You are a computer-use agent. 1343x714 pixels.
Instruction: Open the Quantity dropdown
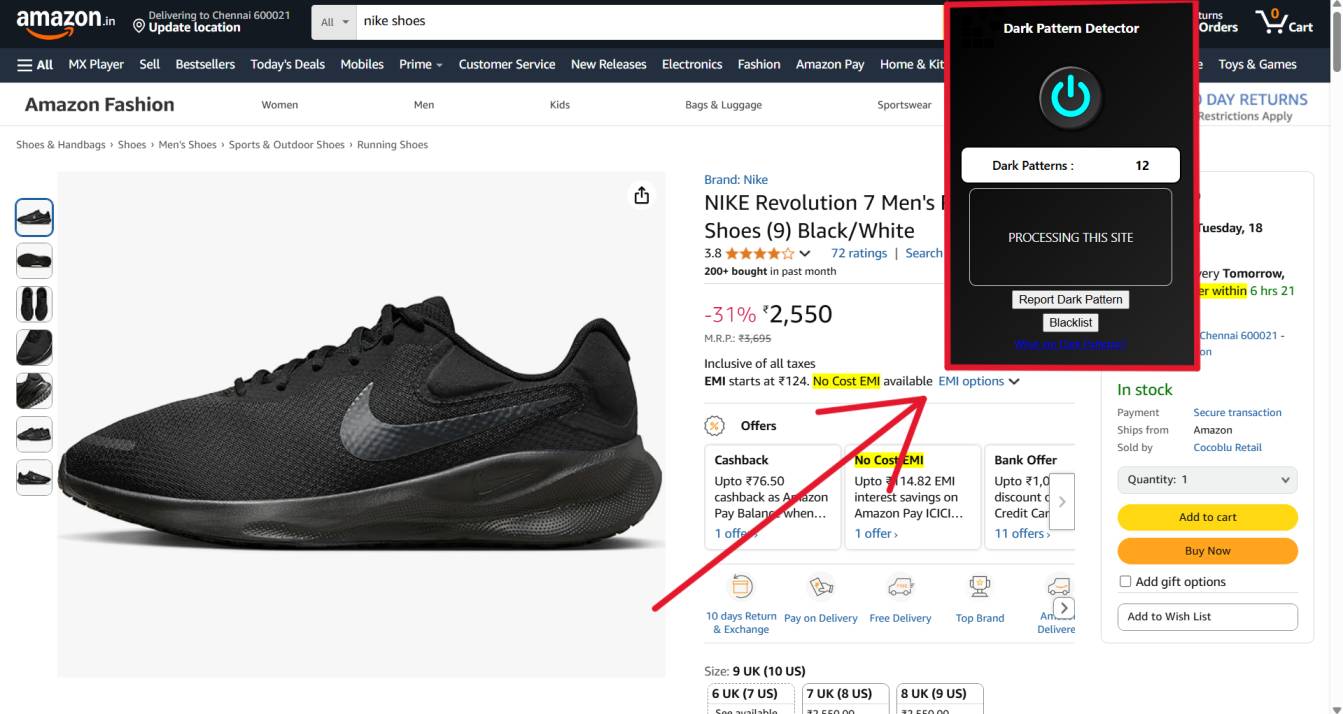pyautogui.click(x=1208, y=480)
